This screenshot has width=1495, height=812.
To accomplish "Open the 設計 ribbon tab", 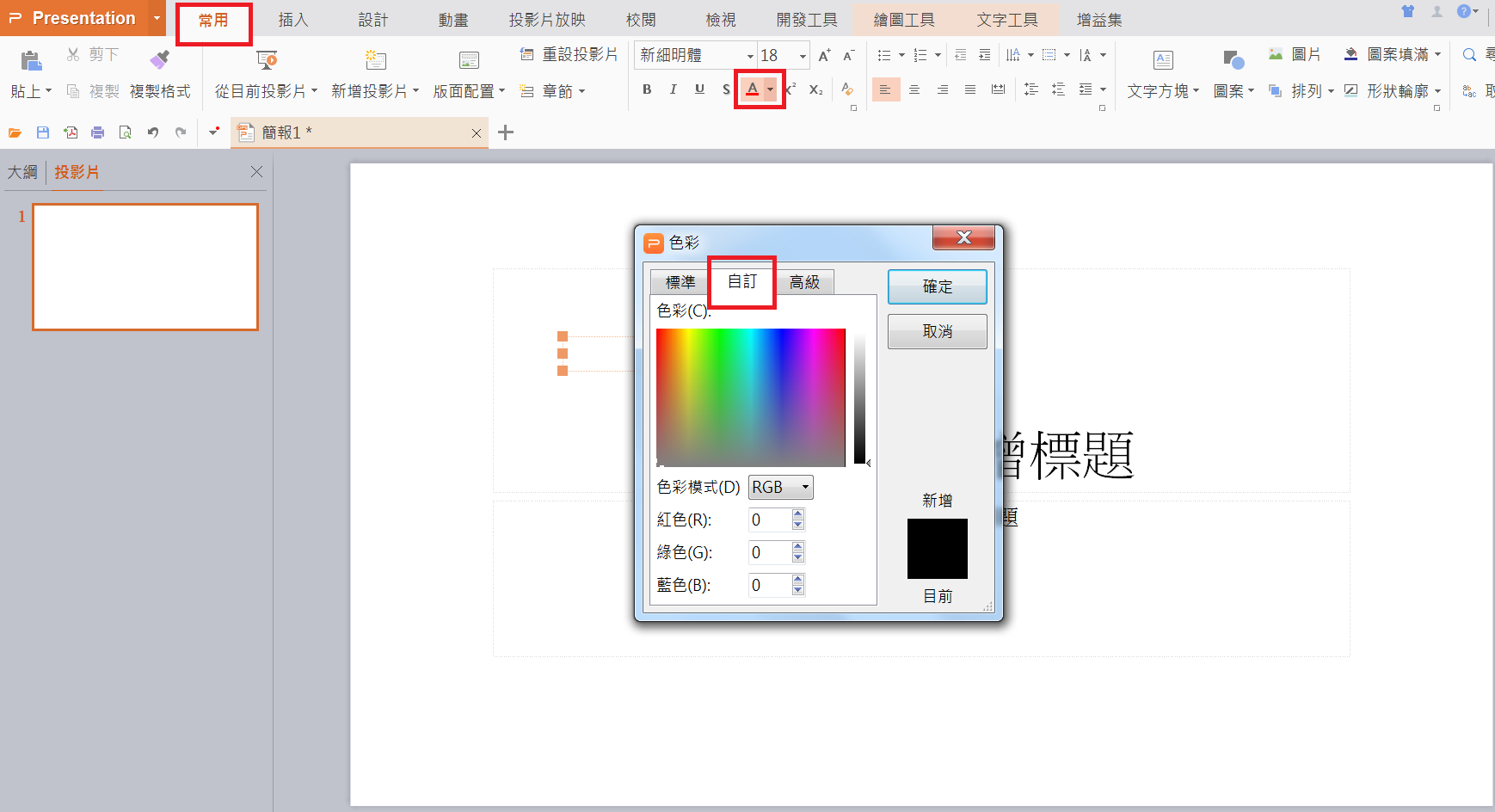I will pos(373,19).
